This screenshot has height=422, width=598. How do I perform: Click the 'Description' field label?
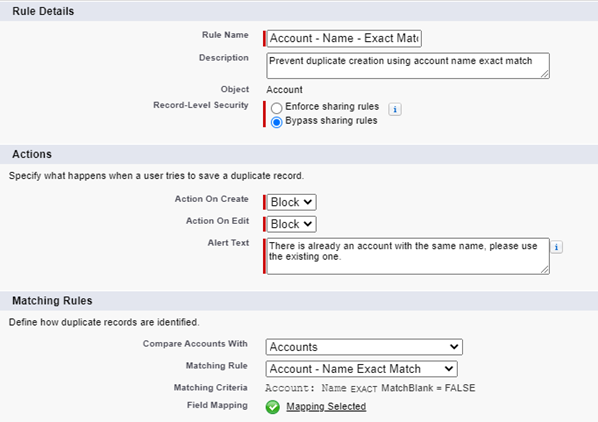click(223, 58)
